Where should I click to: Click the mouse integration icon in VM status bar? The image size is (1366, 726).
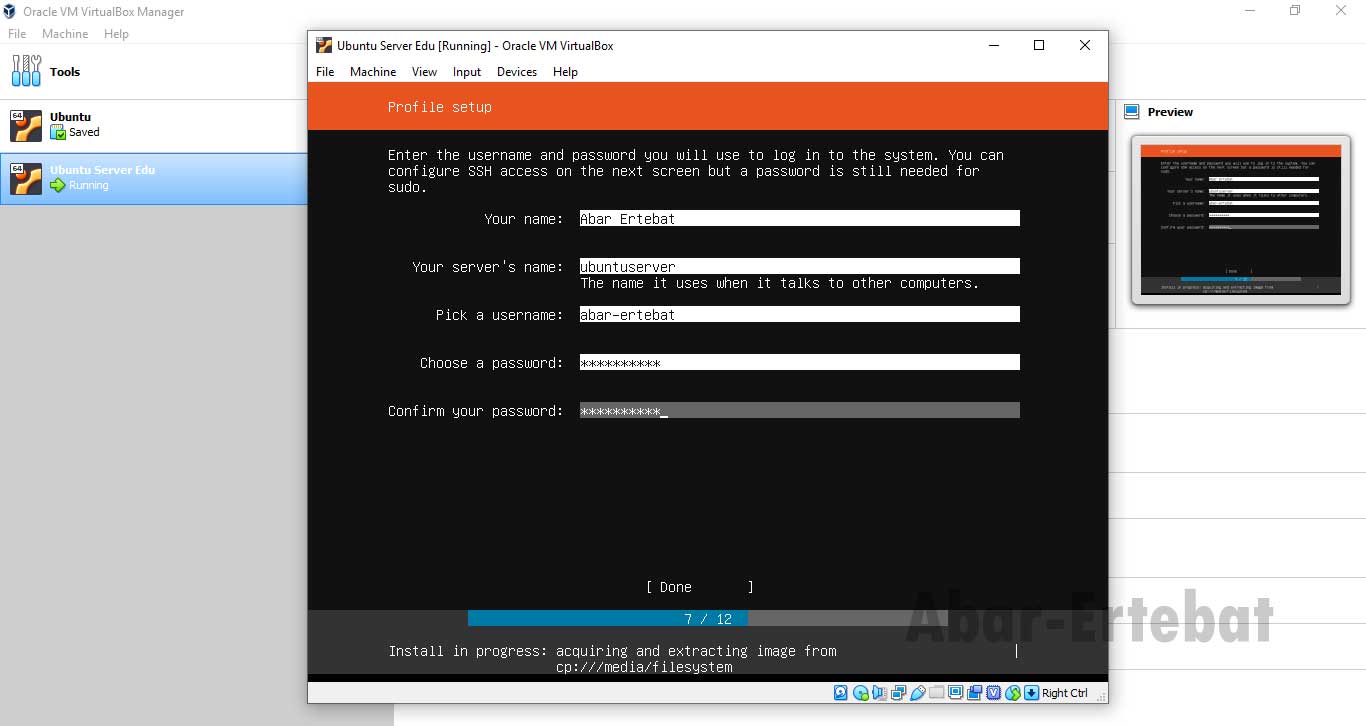(x=1013, y=692)
